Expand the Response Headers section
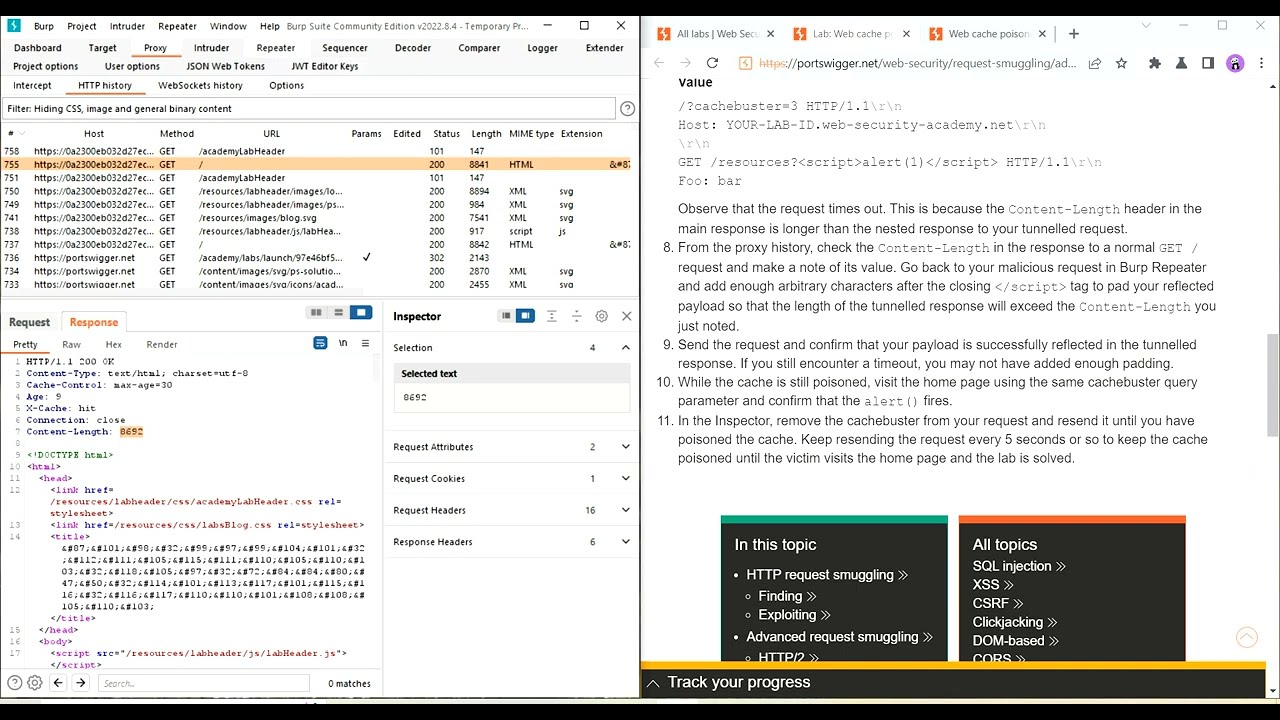This screenshot has height=720, width=1280. tap(626, 542)
